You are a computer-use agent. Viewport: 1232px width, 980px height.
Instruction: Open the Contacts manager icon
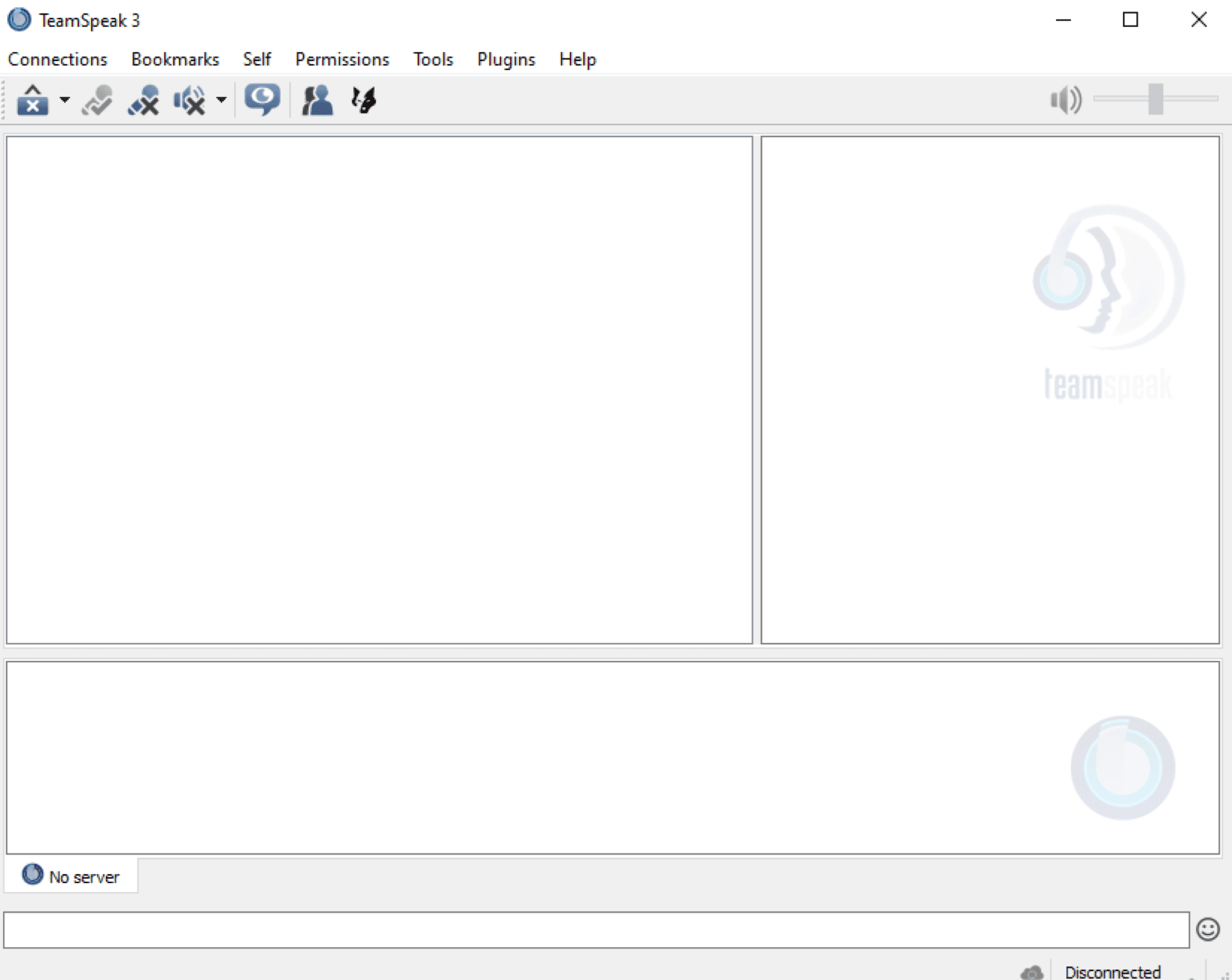317,100
